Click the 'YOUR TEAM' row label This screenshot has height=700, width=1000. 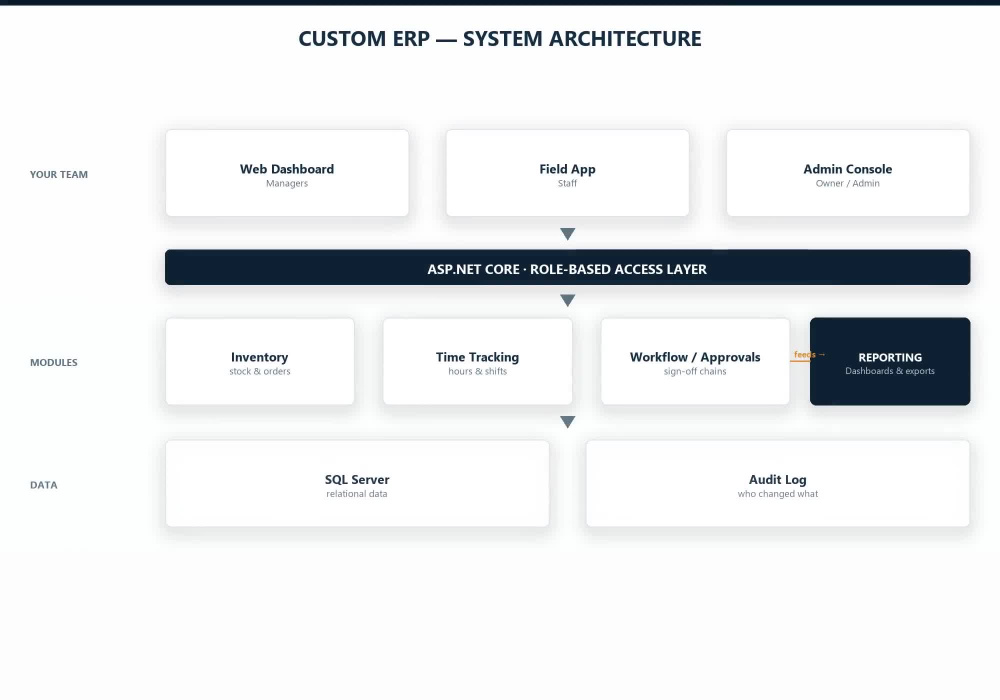(x=59, y=175)
